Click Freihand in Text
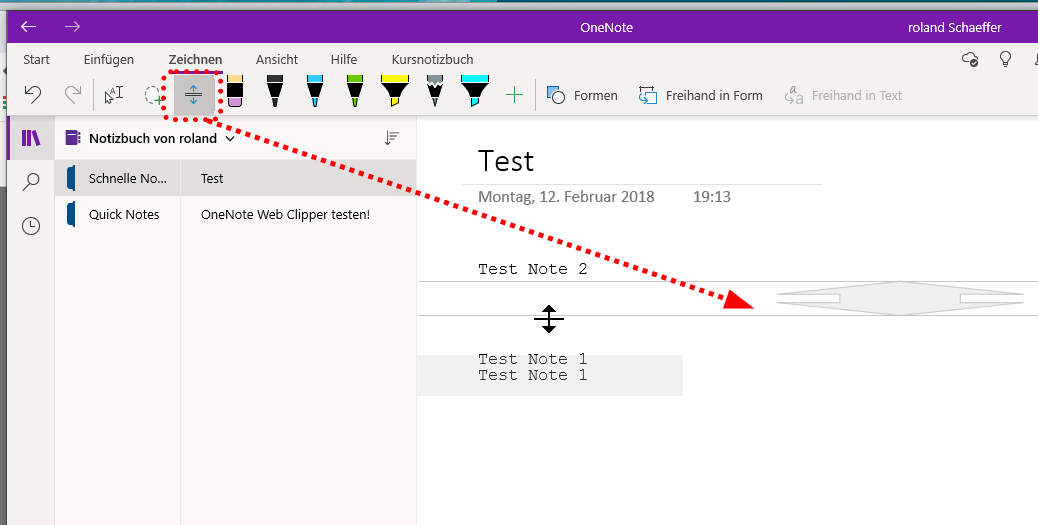Image resolution: width=1038 pixels, height=525 pixels. click(x=843, y=95)
